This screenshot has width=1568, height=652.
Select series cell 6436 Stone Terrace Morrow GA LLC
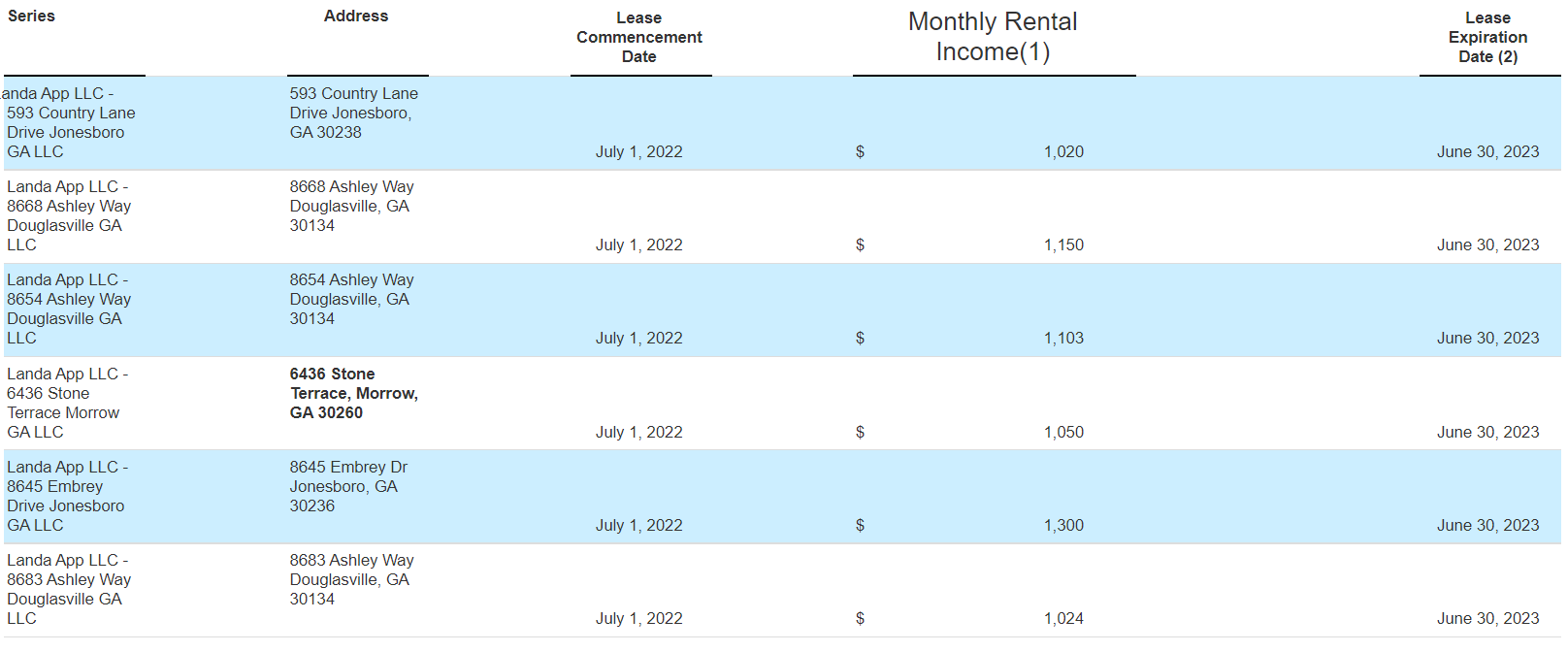pos(68,403)
